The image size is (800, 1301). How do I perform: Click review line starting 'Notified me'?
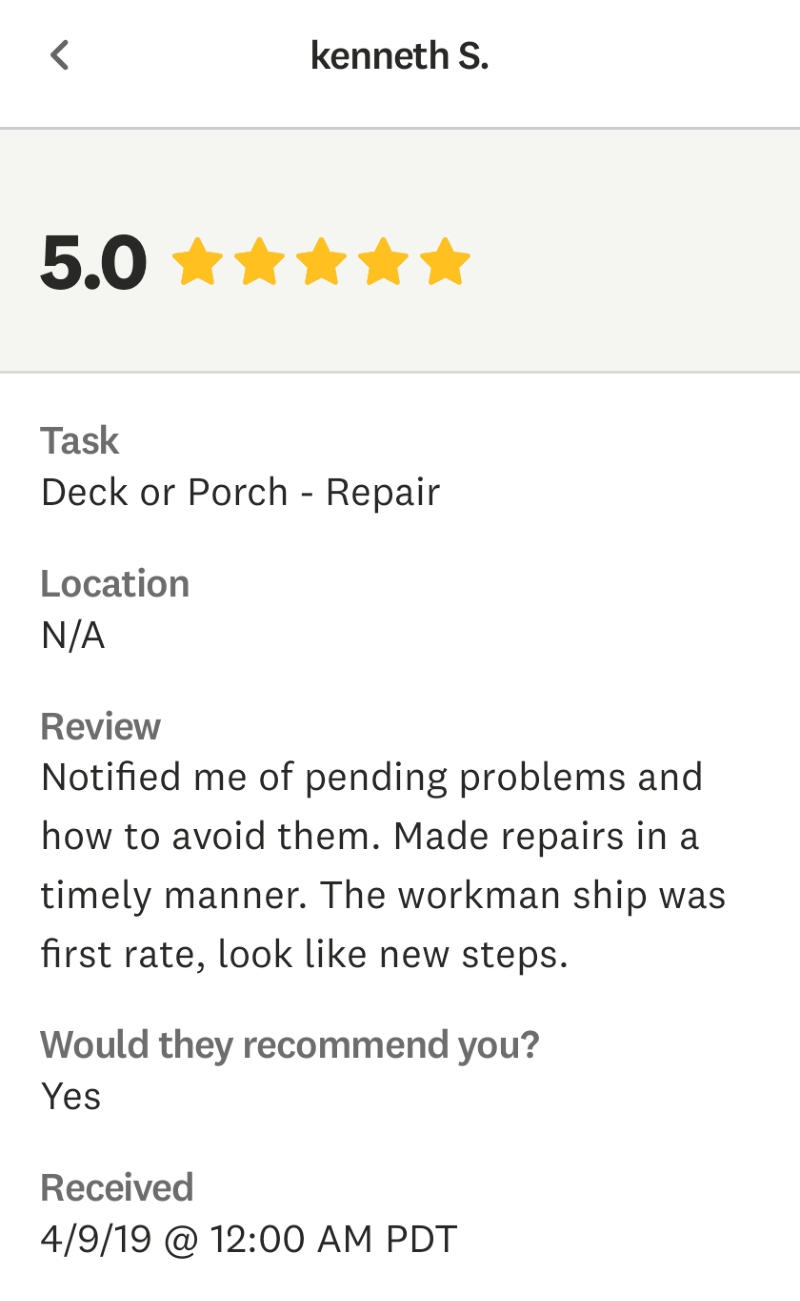[371, 778]
